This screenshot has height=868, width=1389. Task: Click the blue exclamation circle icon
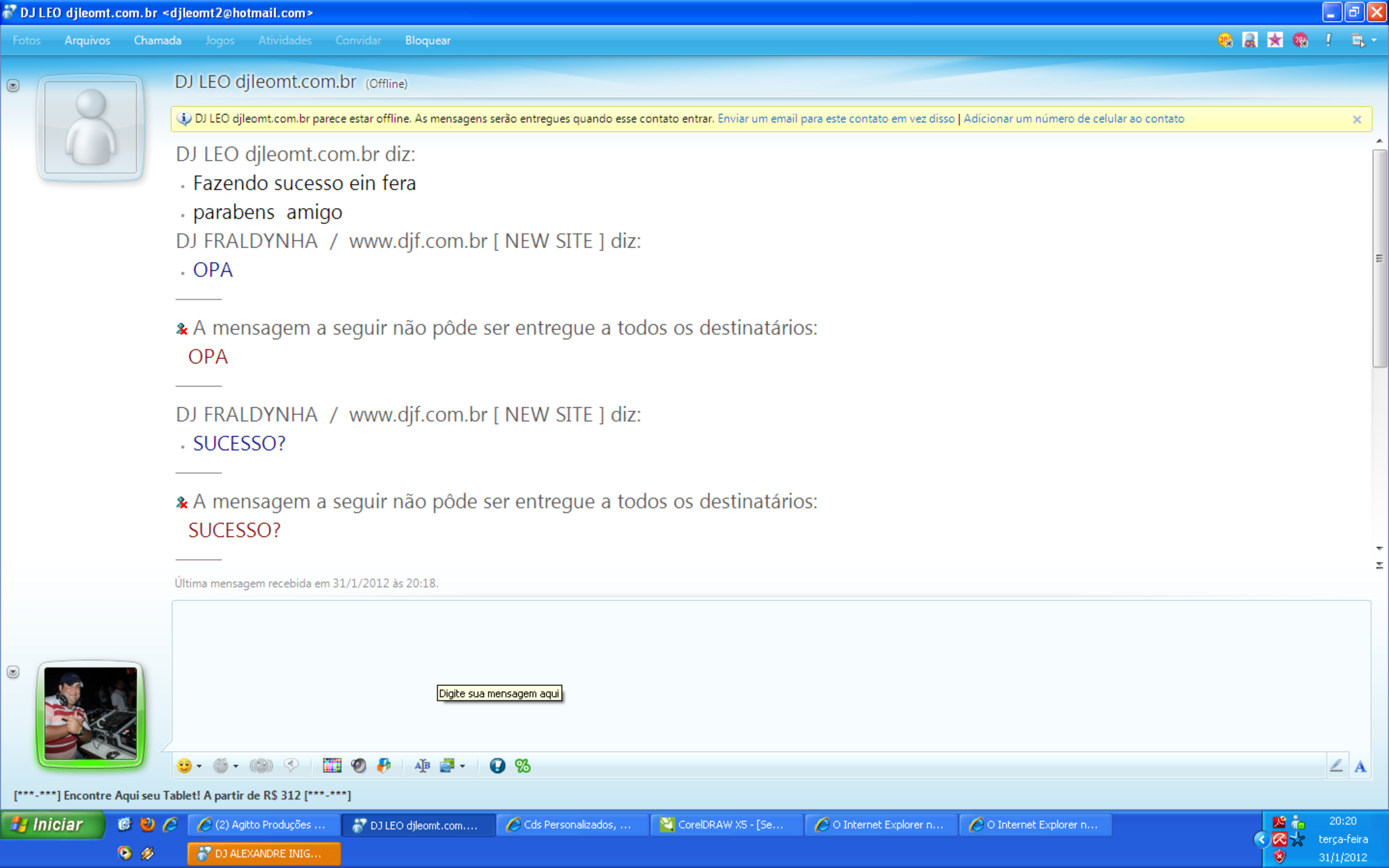click(x=497, y=766)
